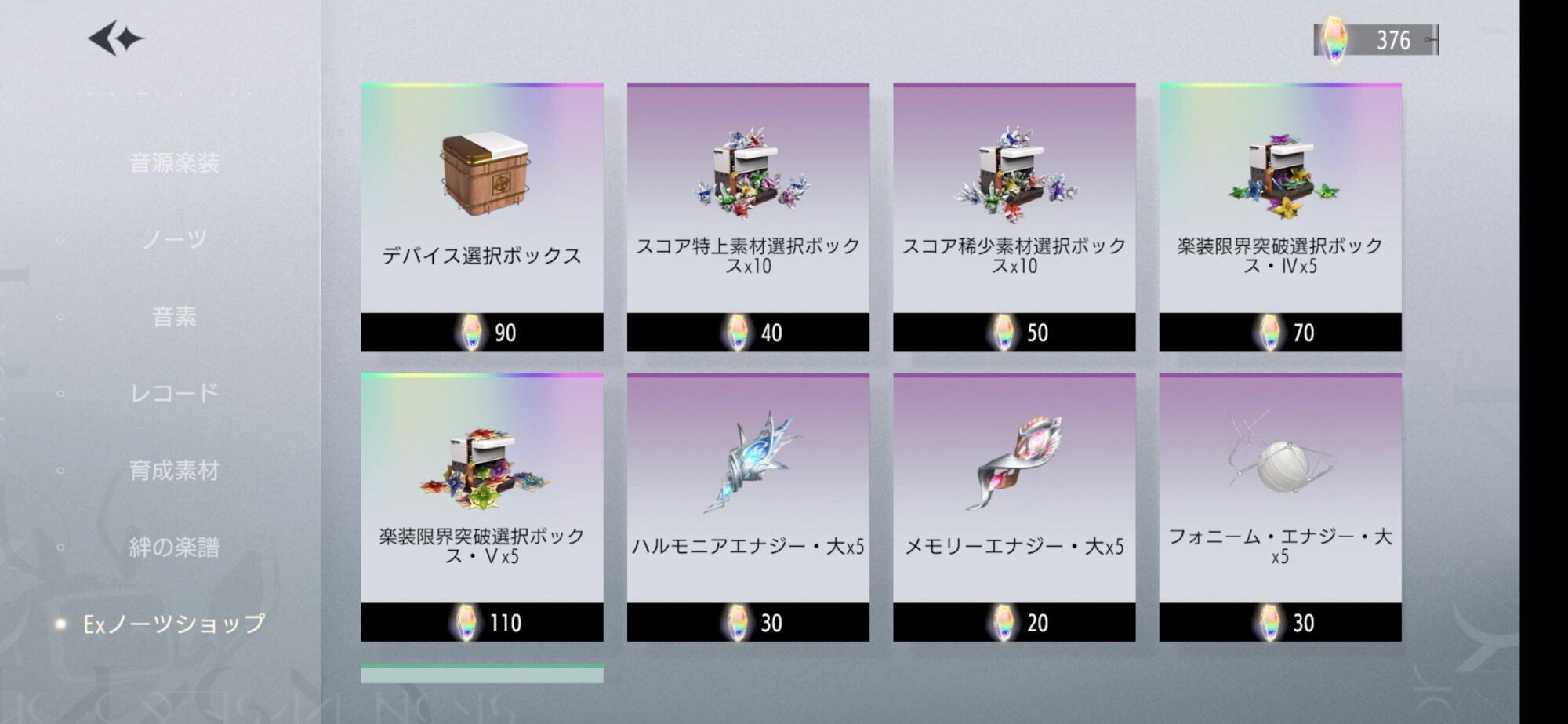Pick the スコア稀少素材選択ボックス x10 box icon
Viewport: 1568px width, 724px height.
(x=1014, y=174)
